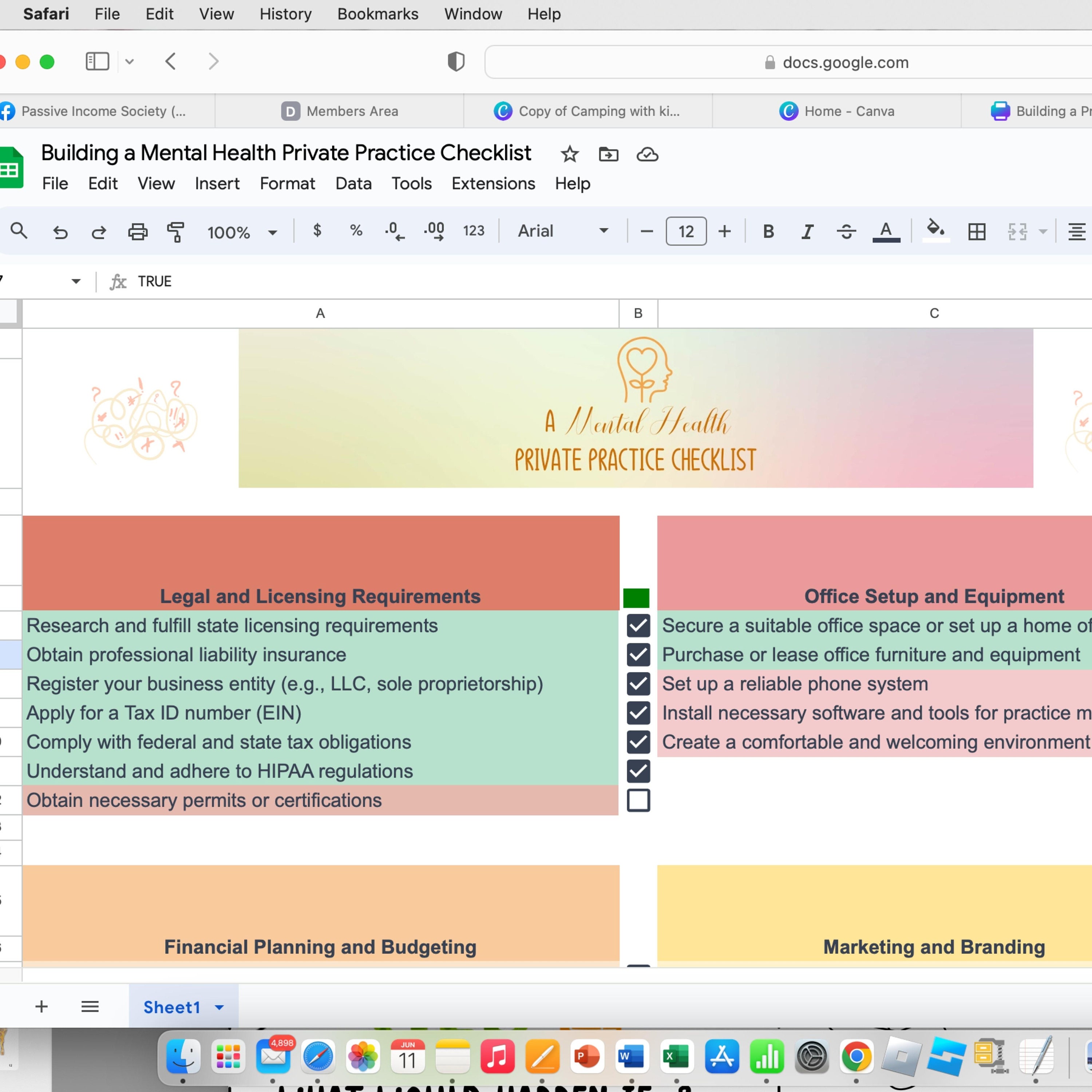1092x1092 pixels.
Task: Open Safari's Bookmarks menu
Action: pos(377,14)
